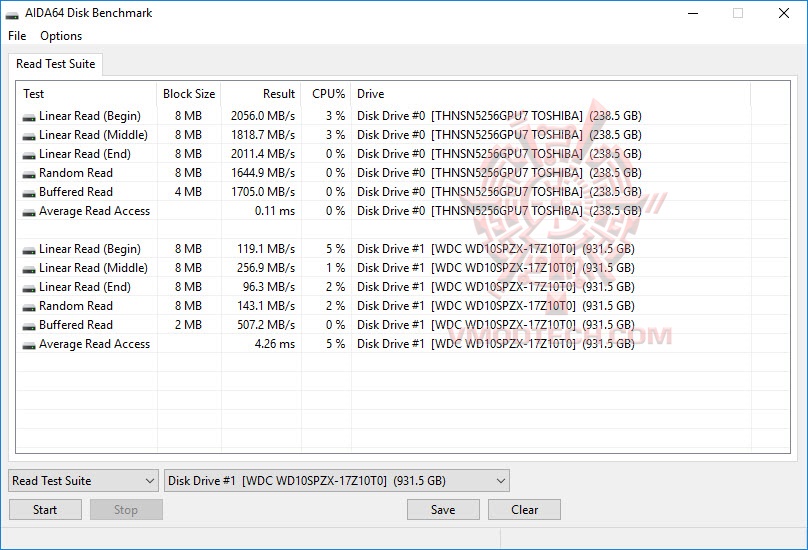Select the 4.26 ms result value
808x550 pixels.
coord(275,344)
